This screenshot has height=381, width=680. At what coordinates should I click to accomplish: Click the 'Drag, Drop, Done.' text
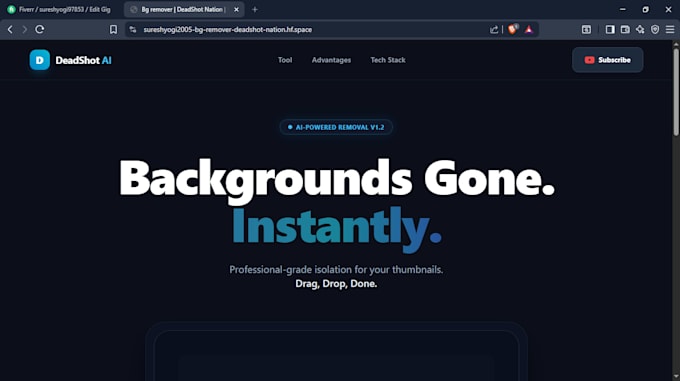[x=336, y=283]
